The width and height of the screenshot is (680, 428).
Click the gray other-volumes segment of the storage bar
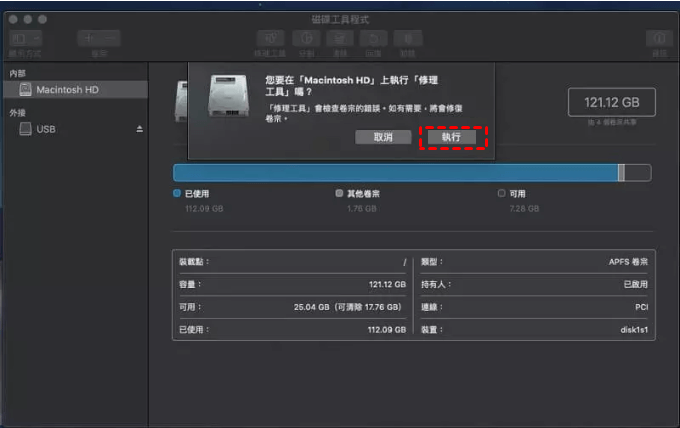[621, 173]
